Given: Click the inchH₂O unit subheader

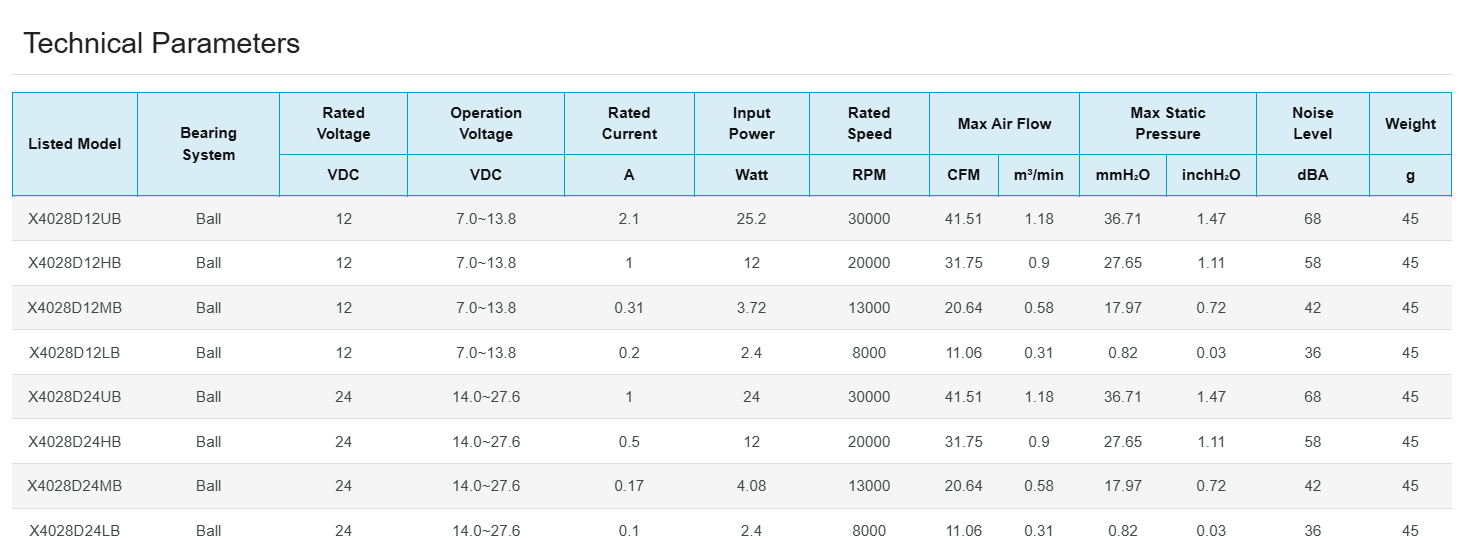Looking at the screenshot, I should (1210, 175).
